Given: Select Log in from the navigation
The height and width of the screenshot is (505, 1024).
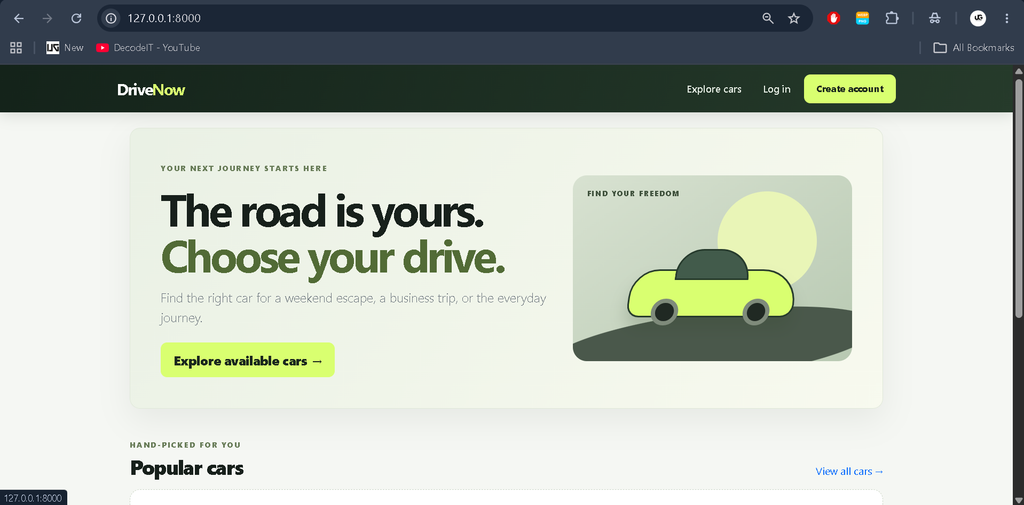Looking at the screenshot, I should (x=776, y=89).
